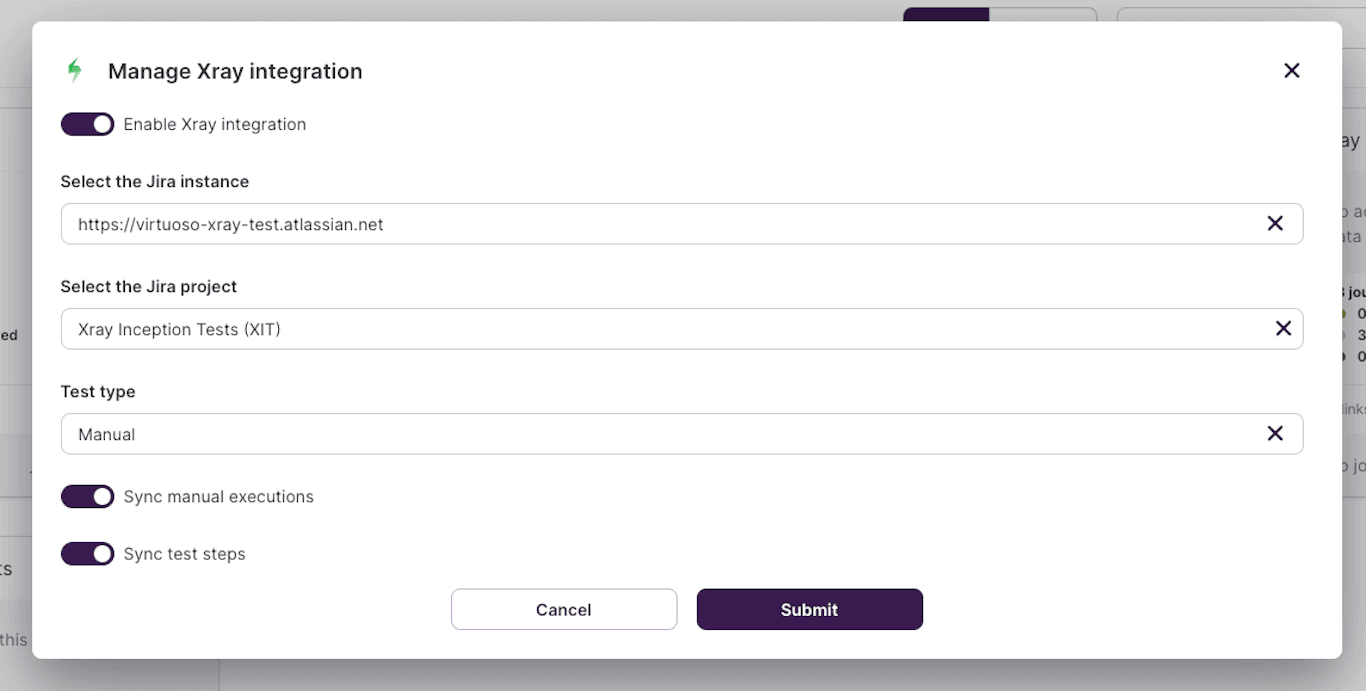The width and height of the screenshot is (1366, 691).
Task: Open the Test type selector
Action: (x=600, y=433)
